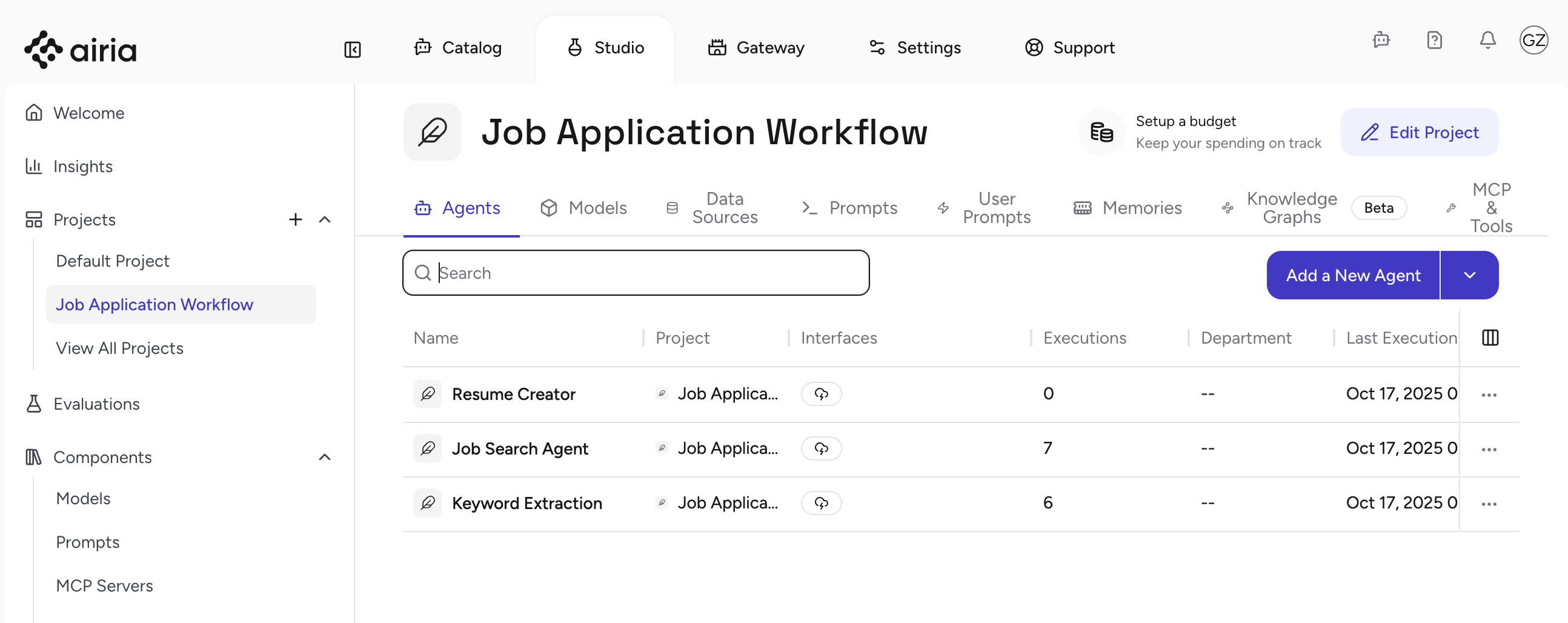Click the Edit Project button
Image resolution: width=1568 pixels, height=623 pixels.
1419,132
